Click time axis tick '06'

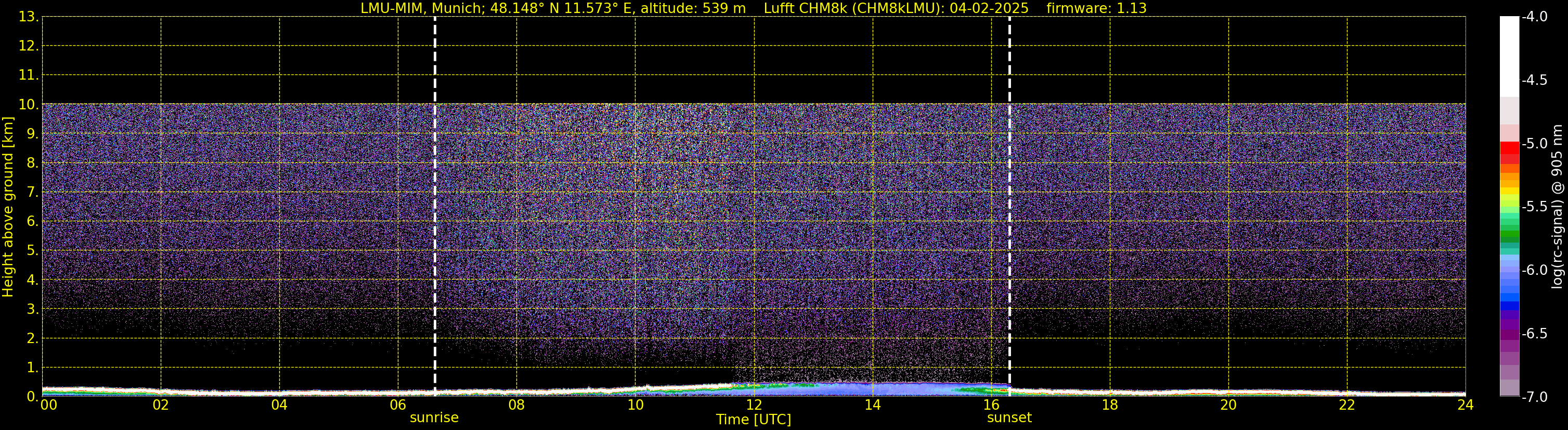tap(398, 405)
